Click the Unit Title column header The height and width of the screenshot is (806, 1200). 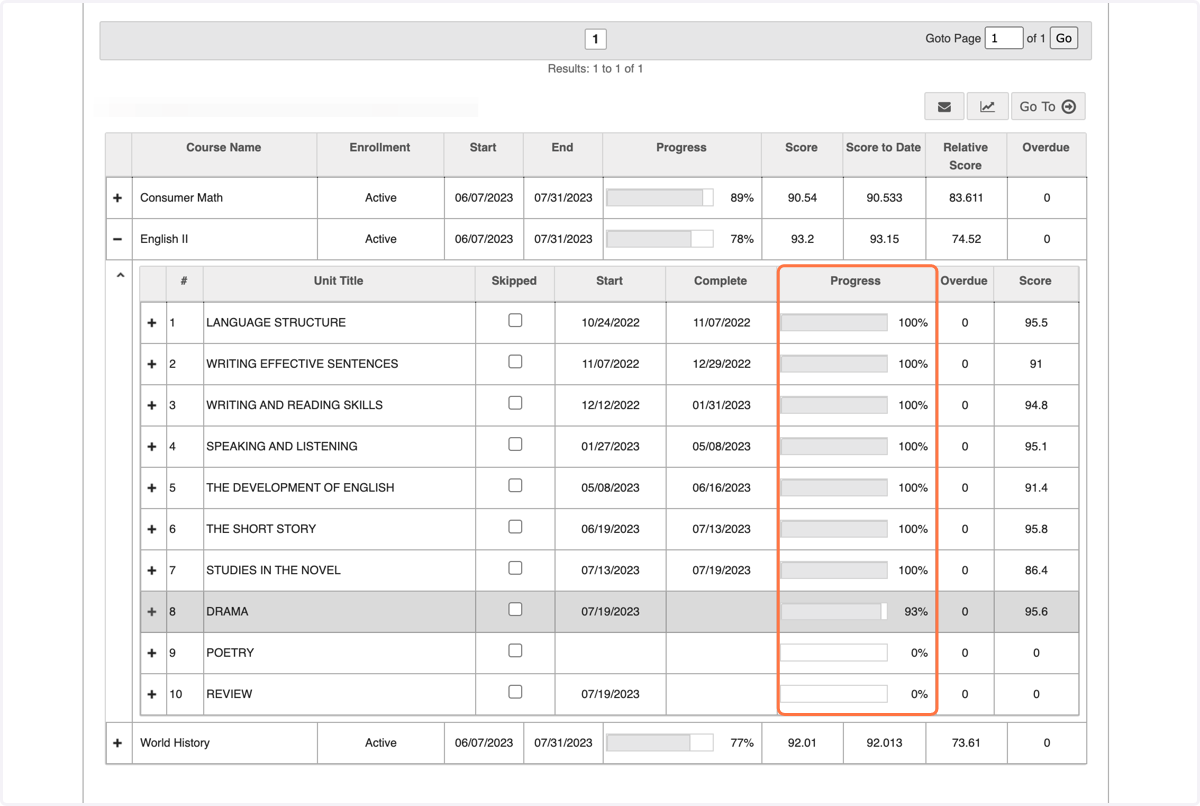pyautogui.click(x=339, y=281)
